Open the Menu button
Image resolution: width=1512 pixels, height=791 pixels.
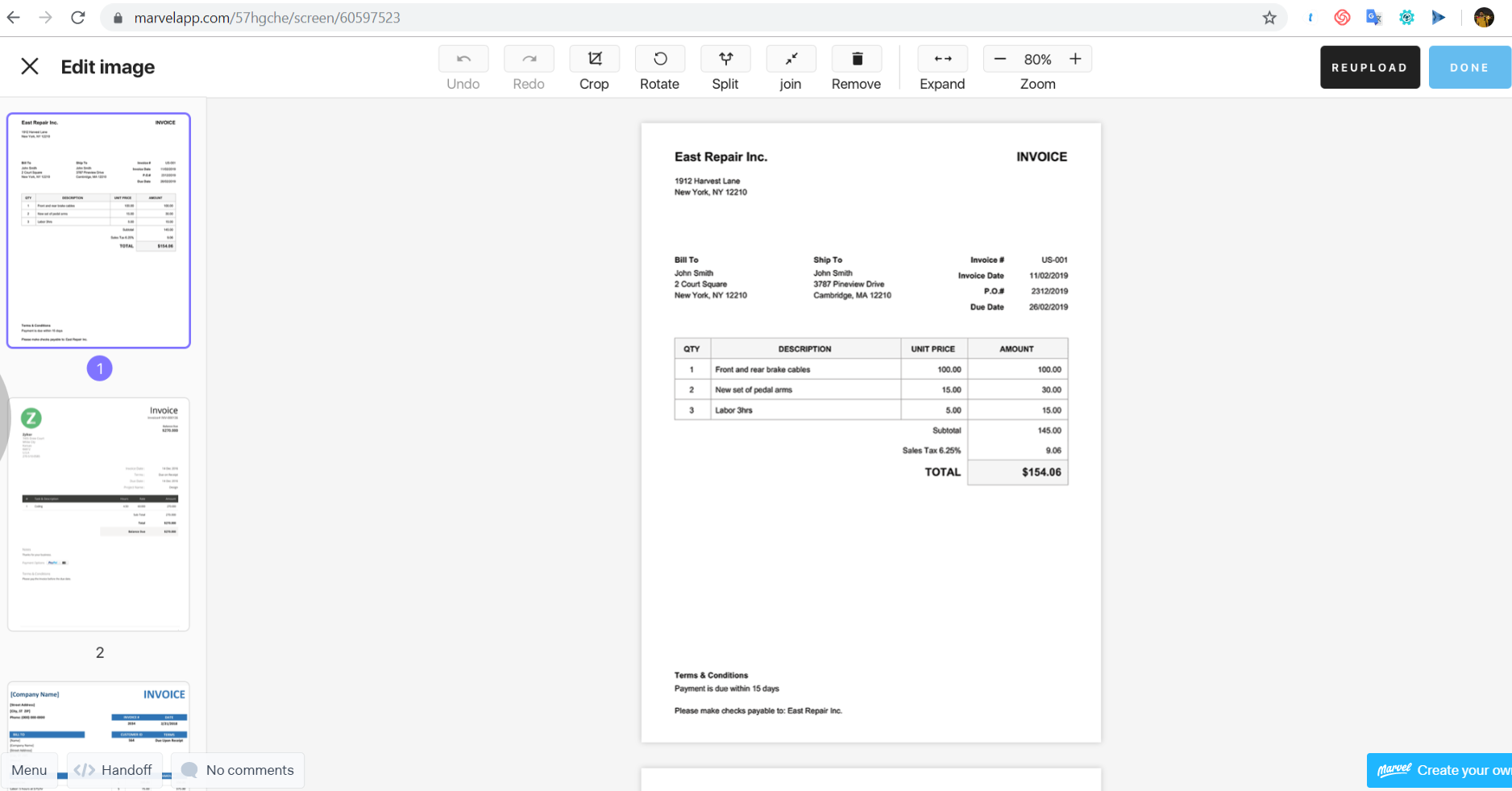coord(30,770)
